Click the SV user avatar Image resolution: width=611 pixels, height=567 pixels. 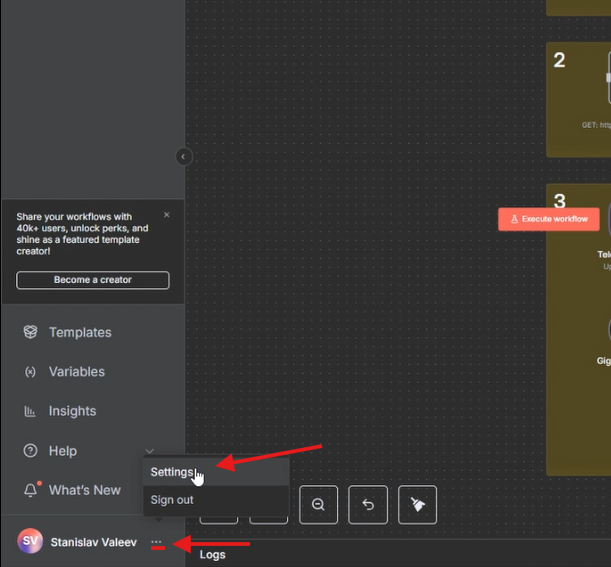tap(30, 541)
